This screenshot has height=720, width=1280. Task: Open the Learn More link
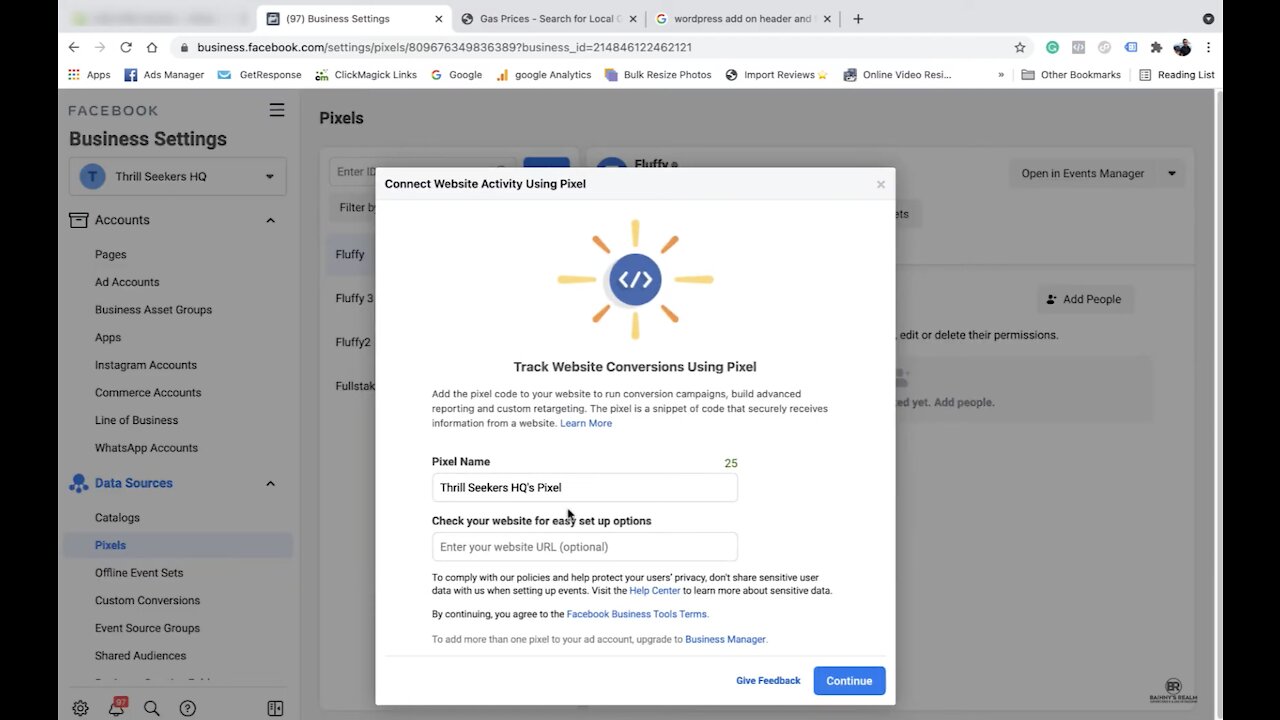pos(586,424)
